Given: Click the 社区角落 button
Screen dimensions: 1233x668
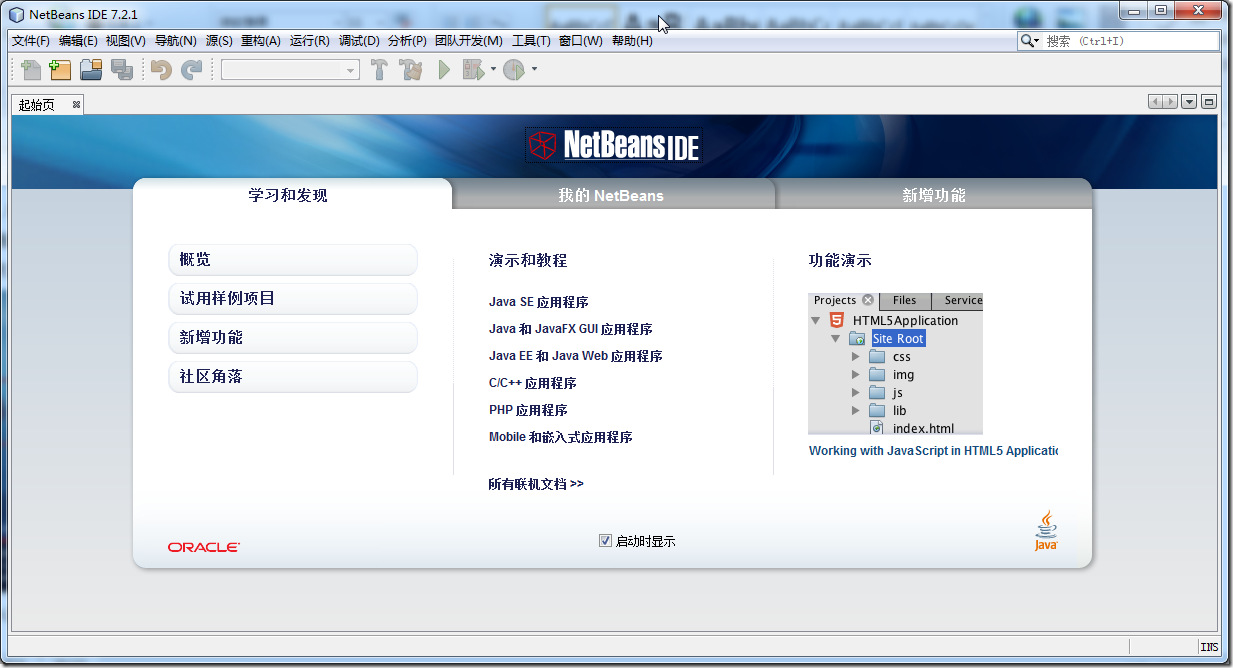Looking at the screenshot, I should [293, 377].
